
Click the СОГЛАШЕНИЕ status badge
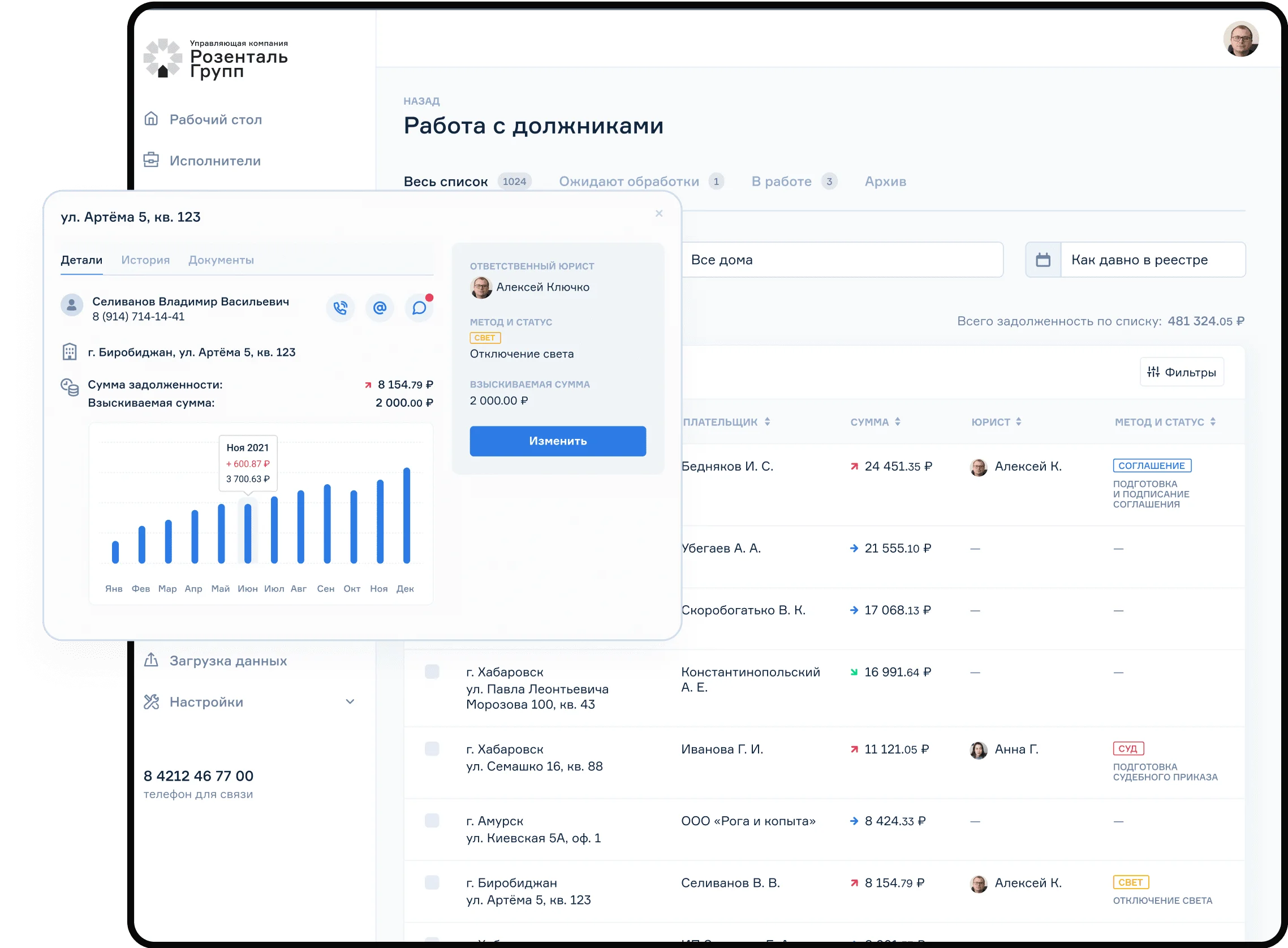coord(1152,466)
